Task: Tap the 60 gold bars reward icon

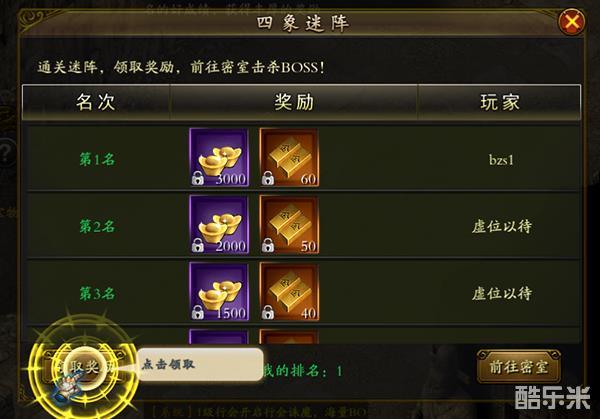Action: point(289,157)
